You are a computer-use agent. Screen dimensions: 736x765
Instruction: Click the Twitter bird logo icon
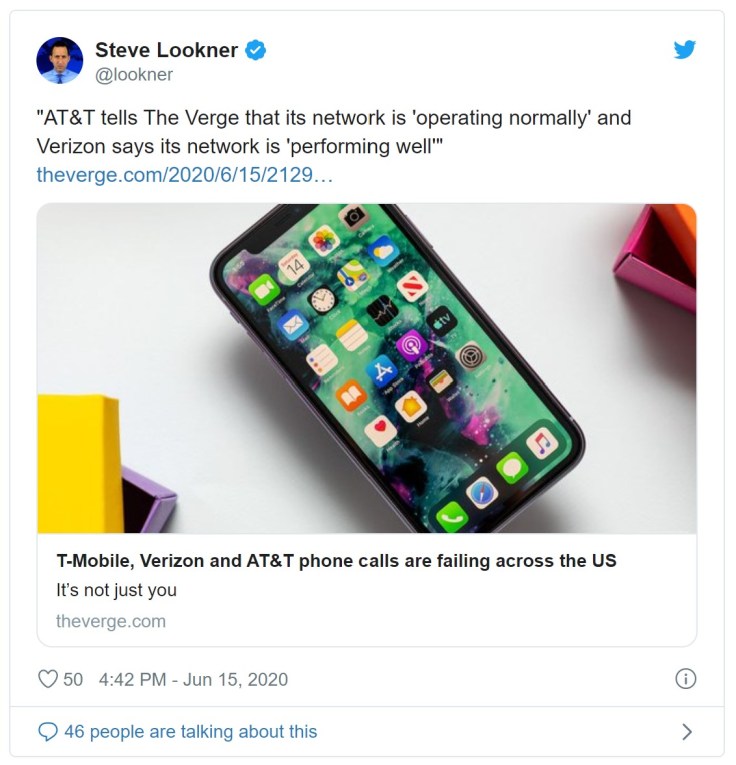pyautogui.click(x=684, y=50)
